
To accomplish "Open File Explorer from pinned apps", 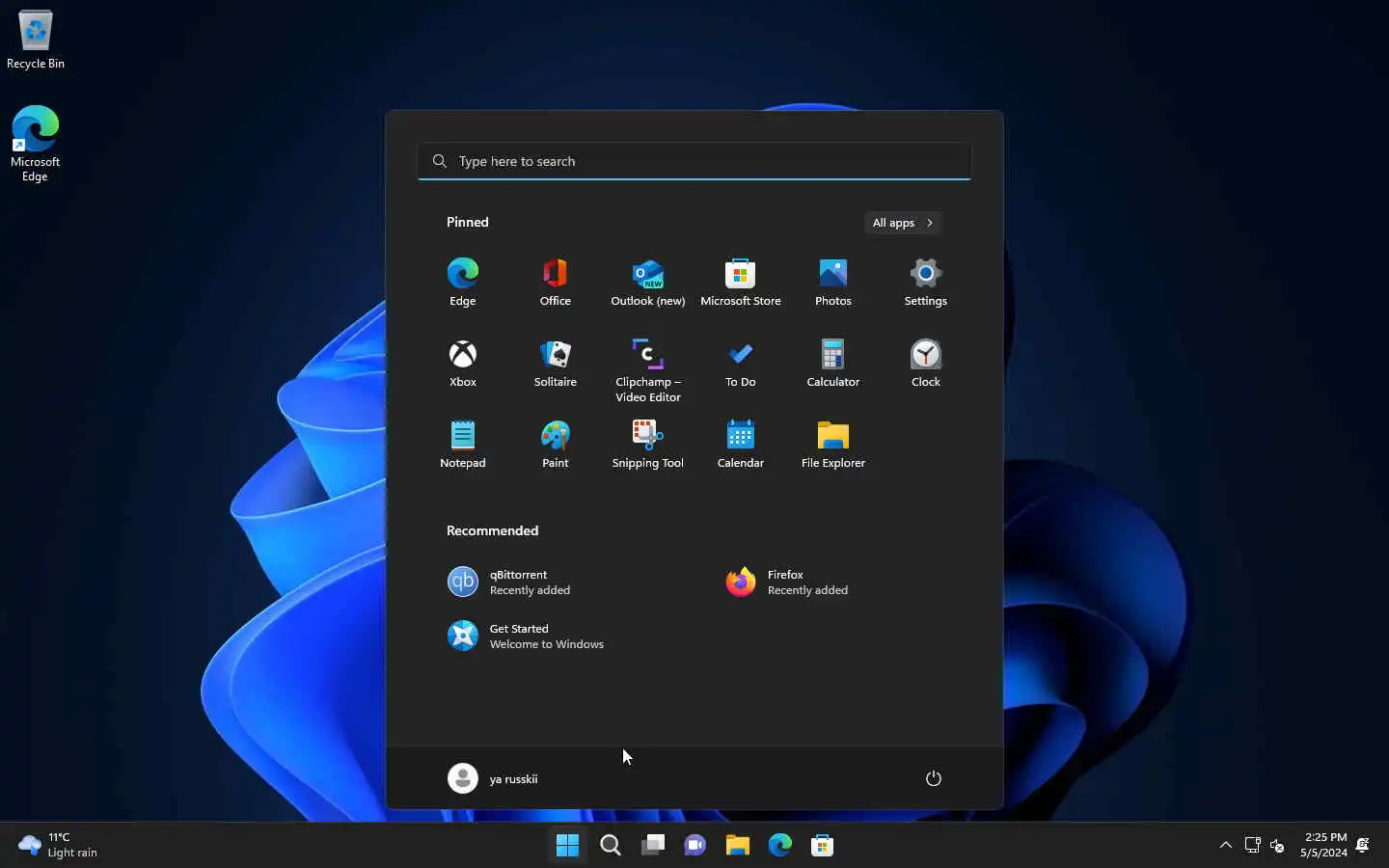I will point(833,445).
